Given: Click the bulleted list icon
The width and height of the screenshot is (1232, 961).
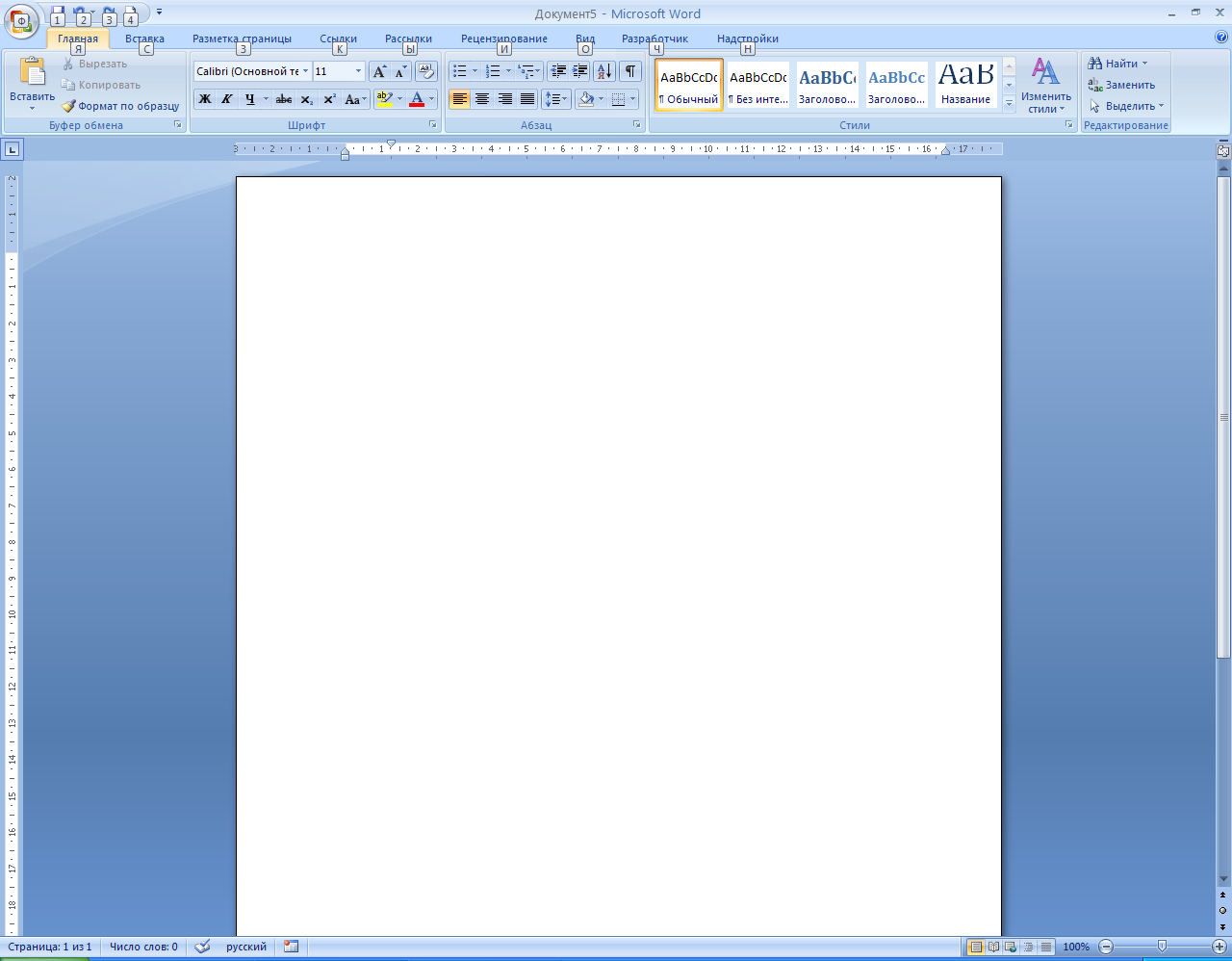Looking at the screenshot, I should (x=459, y=71).
